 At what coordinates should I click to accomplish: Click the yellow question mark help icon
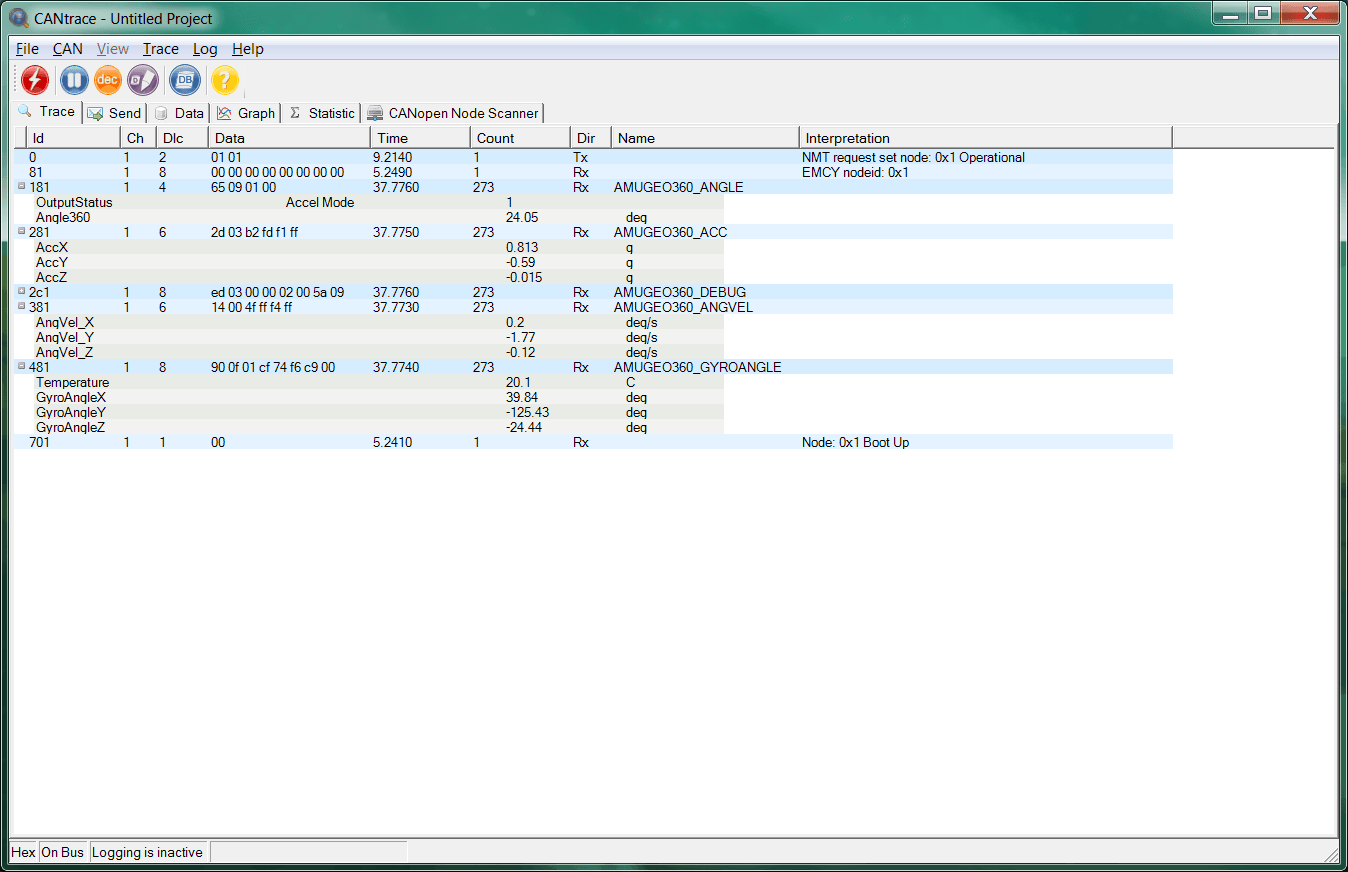pyautogui.click(x=225, y=80)
